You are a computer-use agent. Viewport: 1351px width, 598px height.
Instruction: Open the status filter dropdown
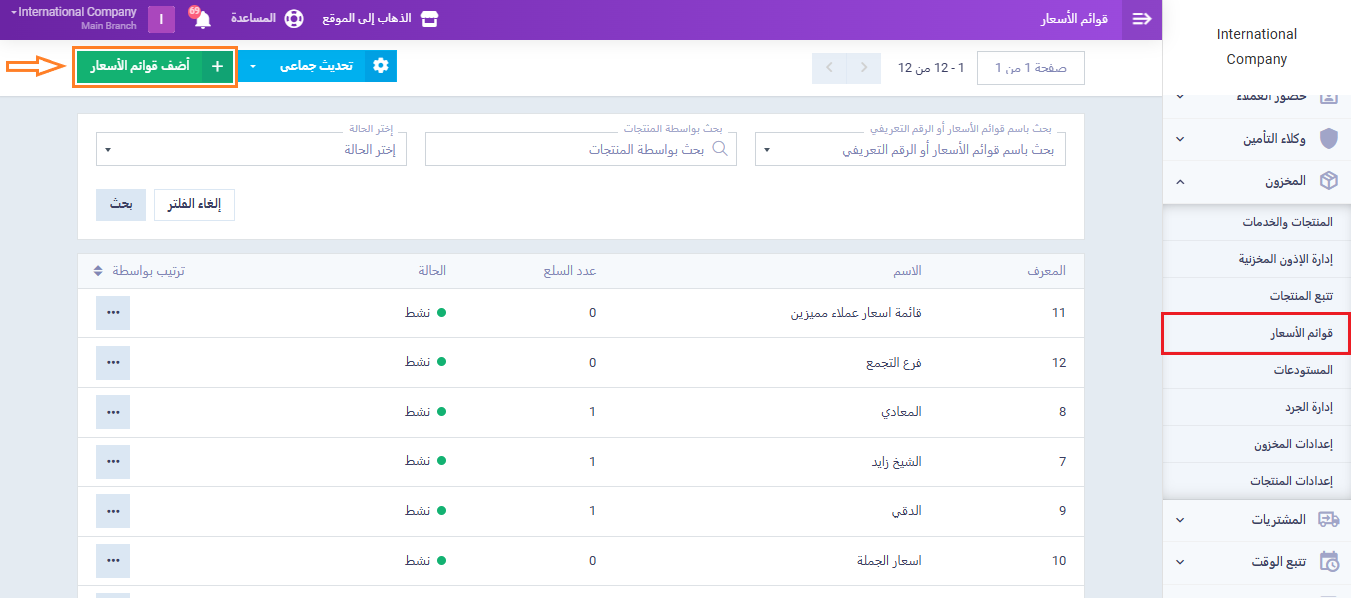pyautogui.click(x=251, y=150)
